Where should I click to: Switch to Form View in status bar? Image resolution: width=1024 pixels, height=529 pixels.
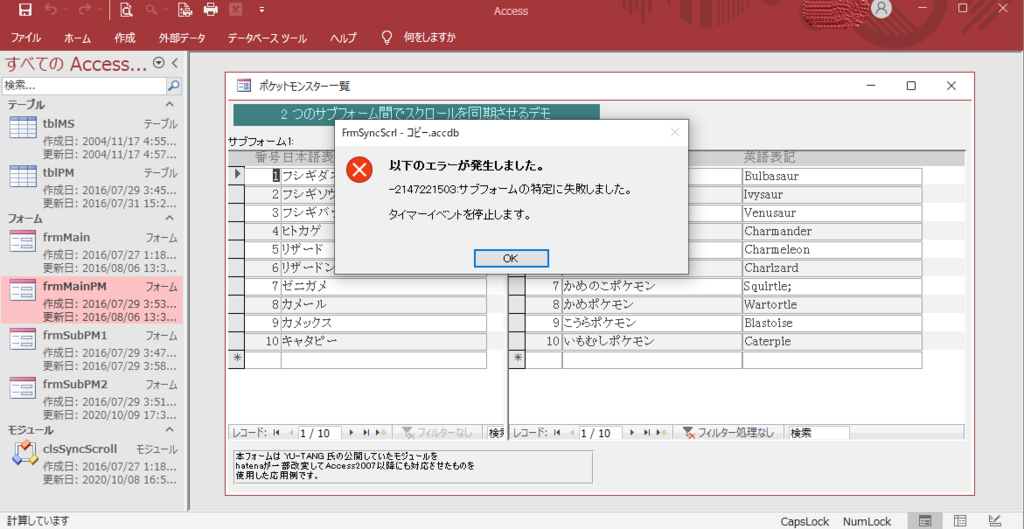(x=925, y=520)
